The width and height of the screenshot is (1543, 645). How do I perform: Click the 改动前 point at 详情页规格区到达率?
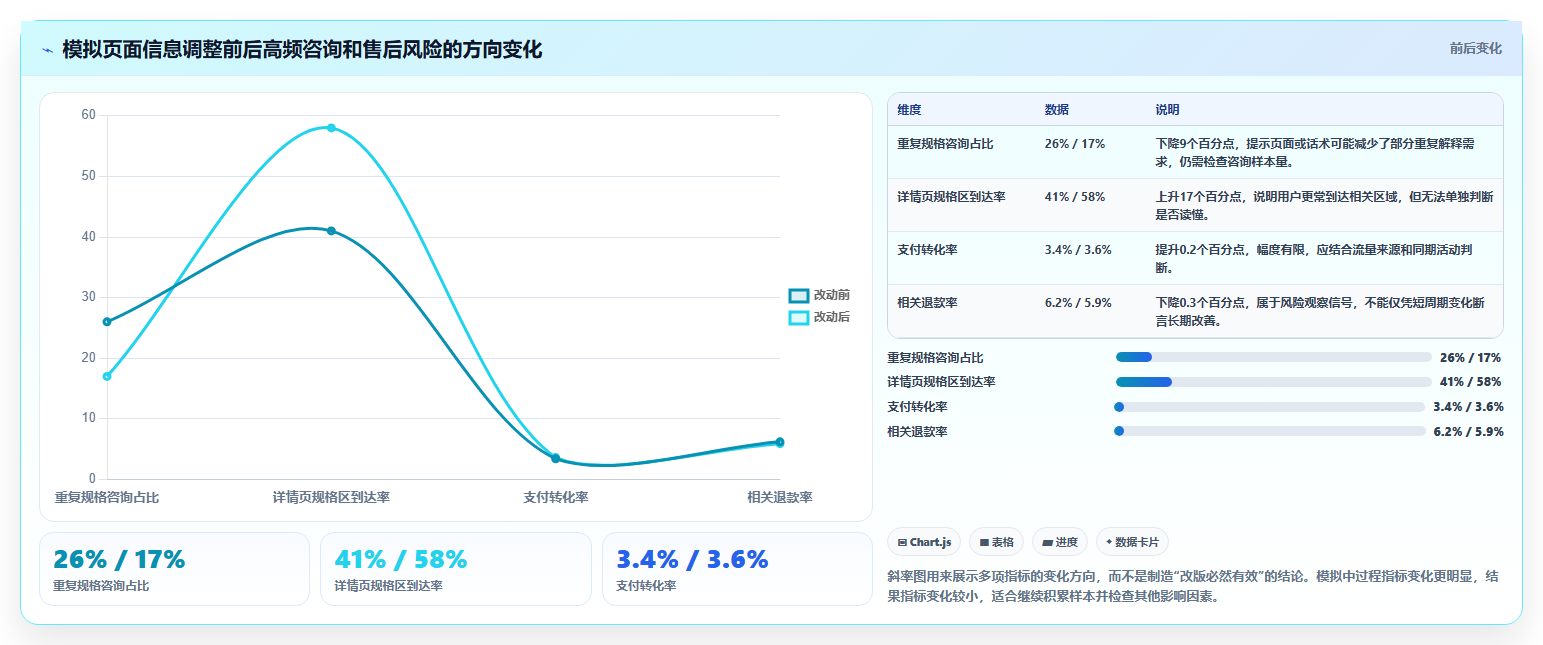pos(331,231)
